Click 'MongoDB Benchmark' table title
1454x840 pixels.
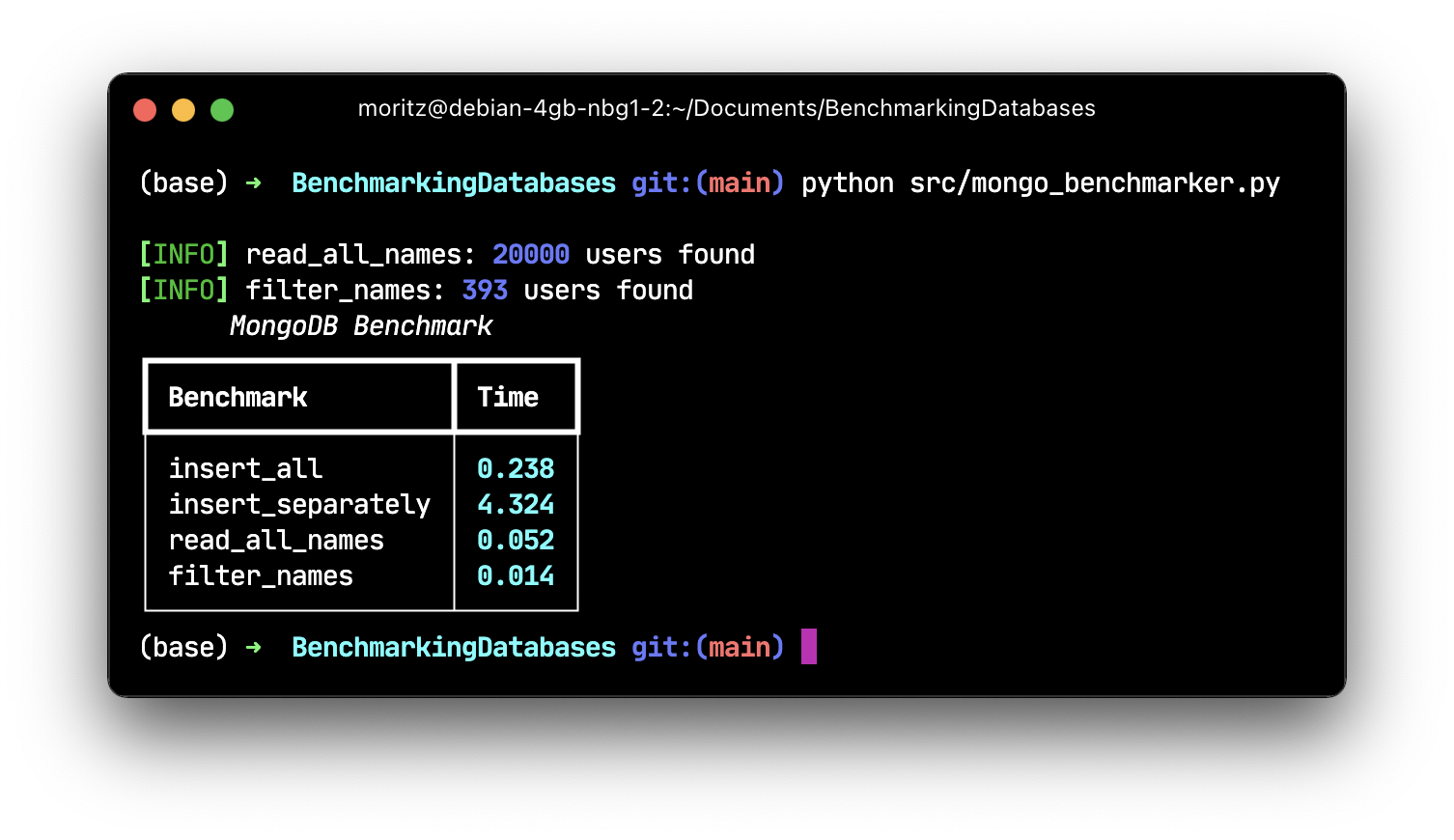[361, 325]
